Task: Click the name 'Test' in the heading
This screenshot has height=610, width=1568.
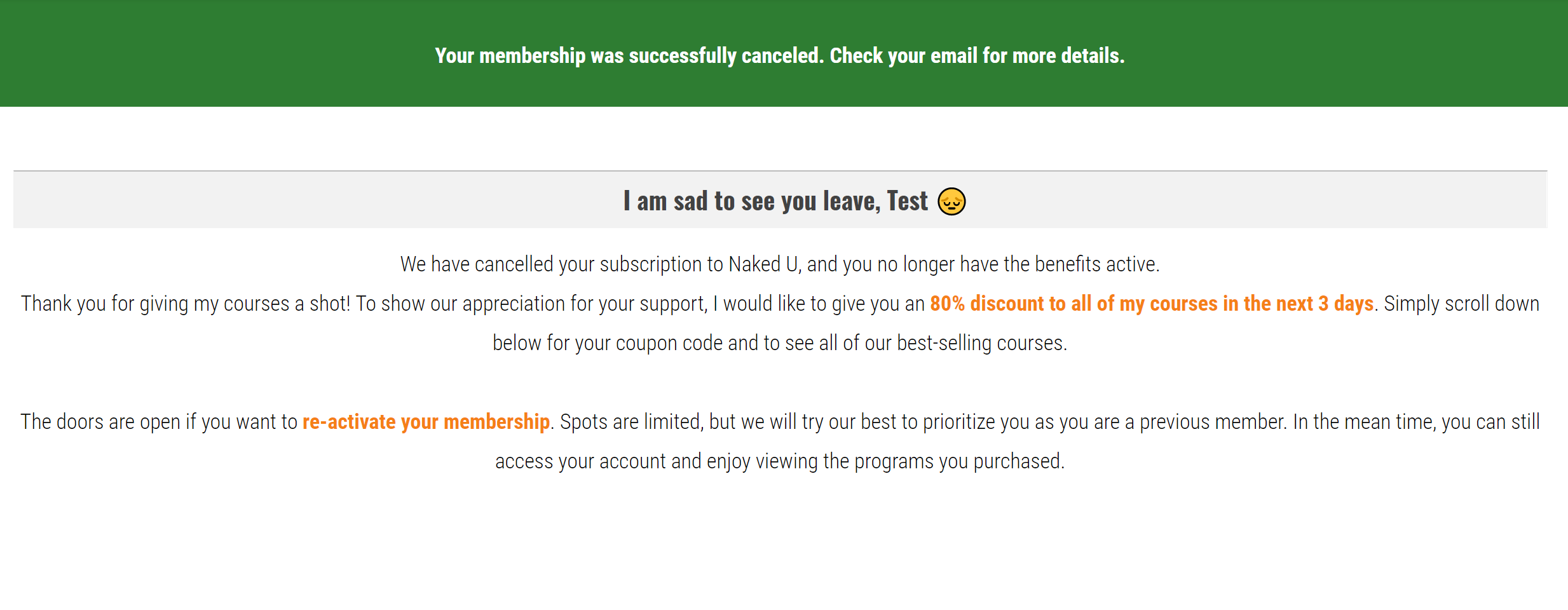Action: tap(907, 201)
